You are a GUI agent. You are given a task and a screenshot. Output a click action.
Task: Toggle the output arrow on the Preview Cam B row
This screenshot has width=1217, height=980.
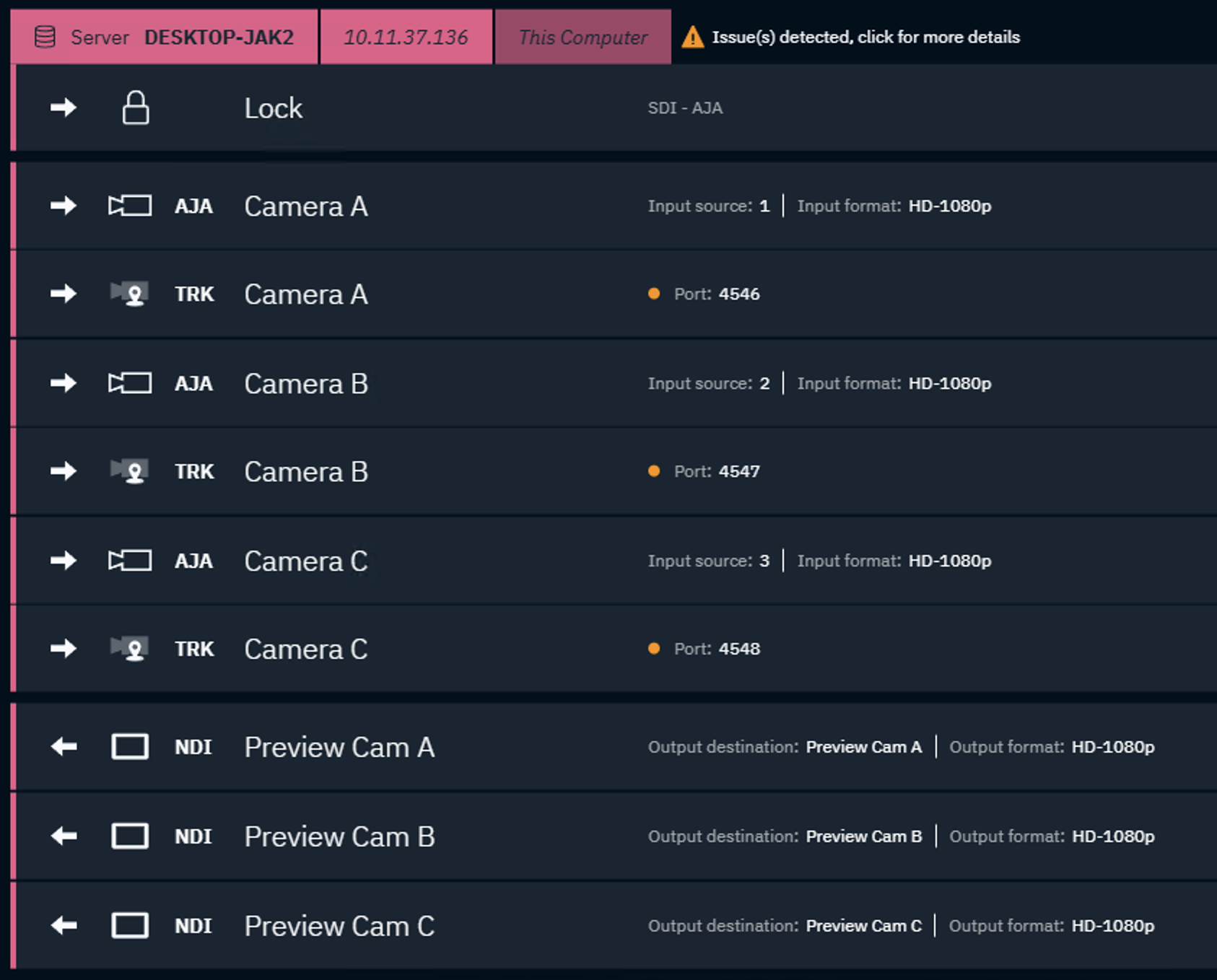pos(64,836)
